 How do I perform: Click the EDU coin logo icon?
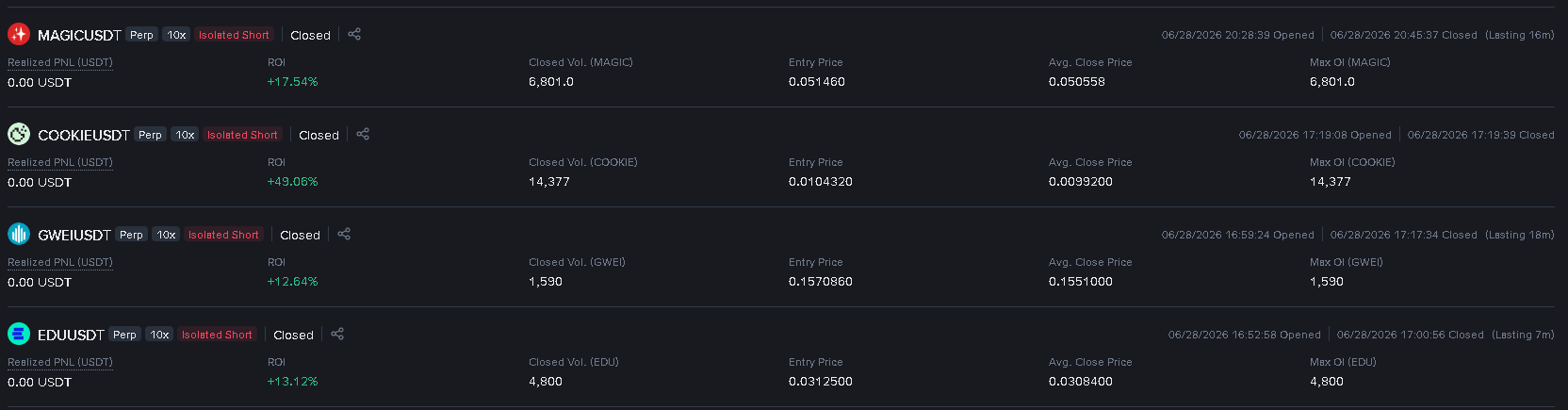point(19,334)
